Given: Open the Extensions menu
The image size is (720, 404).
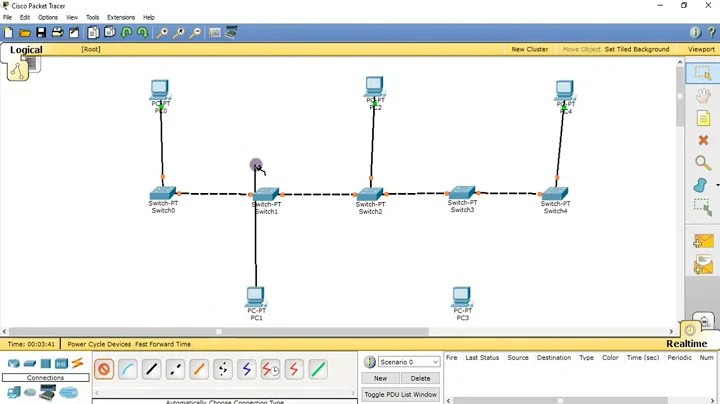Looking at the screenshot, I should coord(121,17).
